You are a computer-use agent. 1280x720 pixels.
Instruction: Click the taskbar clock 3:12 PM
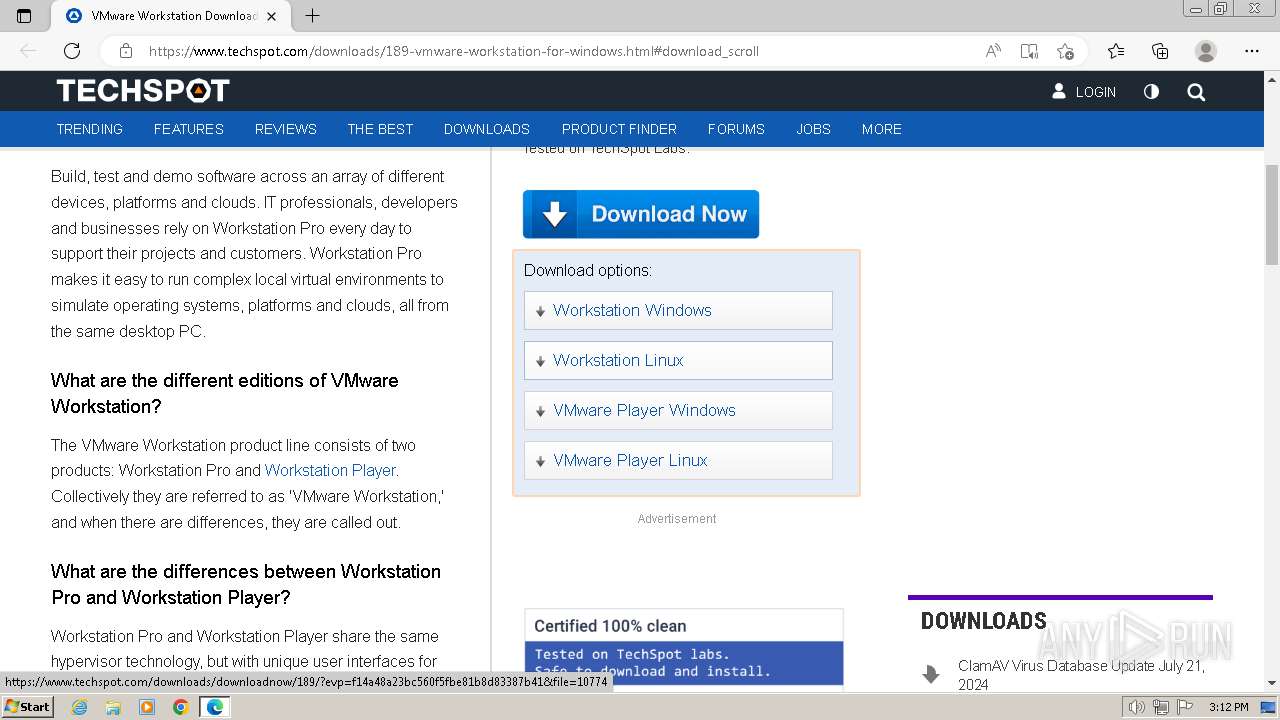click(1228, 707)
